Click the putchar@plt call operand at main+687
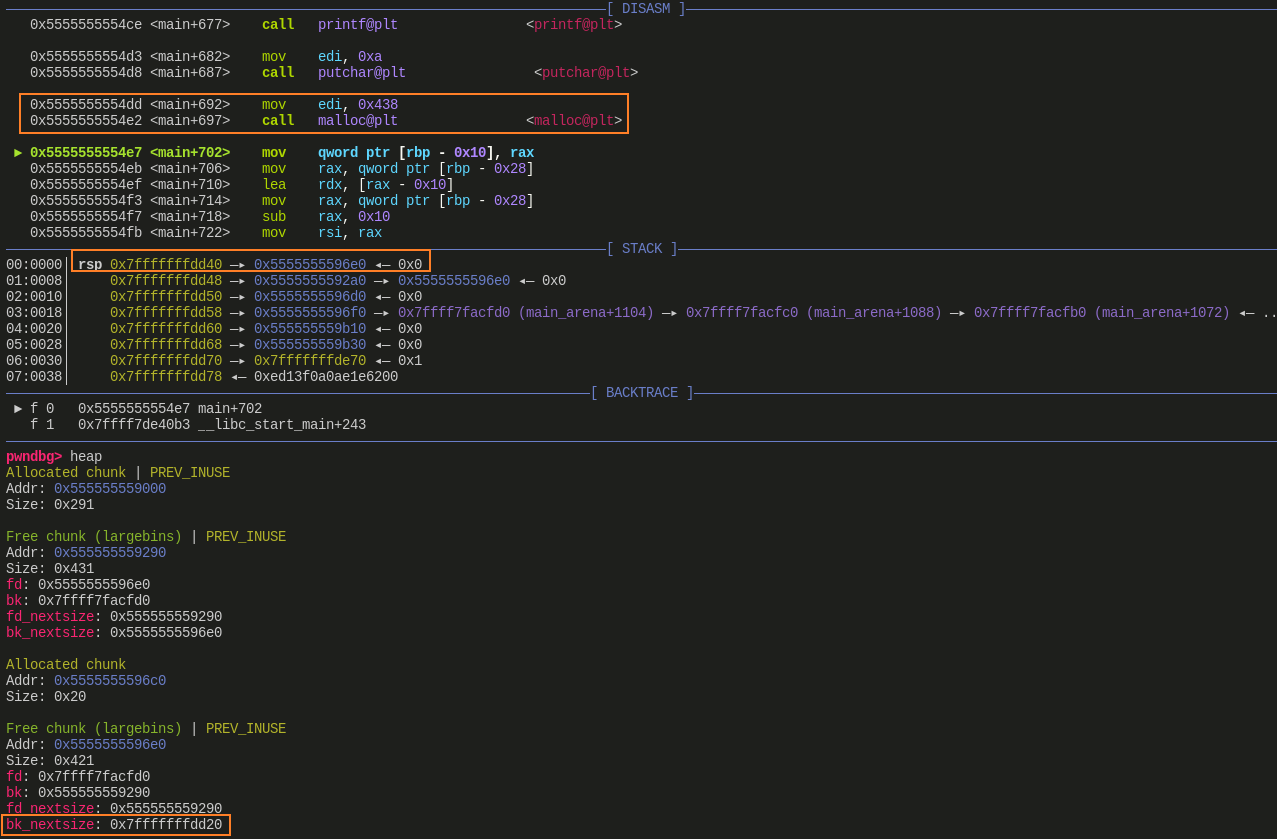The image size is (1277, 839). pos(362,73)
